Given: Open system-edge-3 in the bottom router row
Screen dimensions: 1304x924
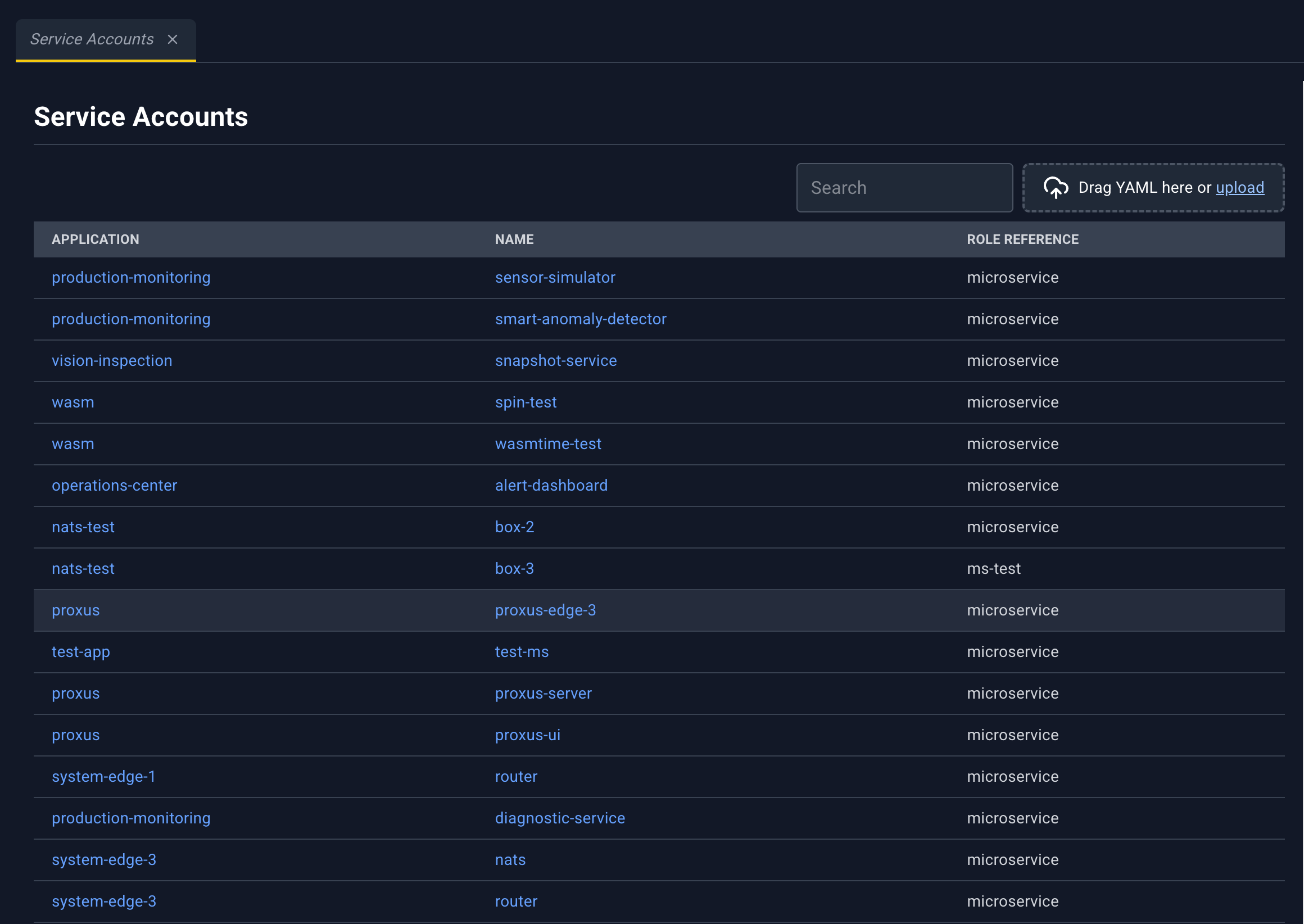Looking at the screenshot, I should 103,902.
